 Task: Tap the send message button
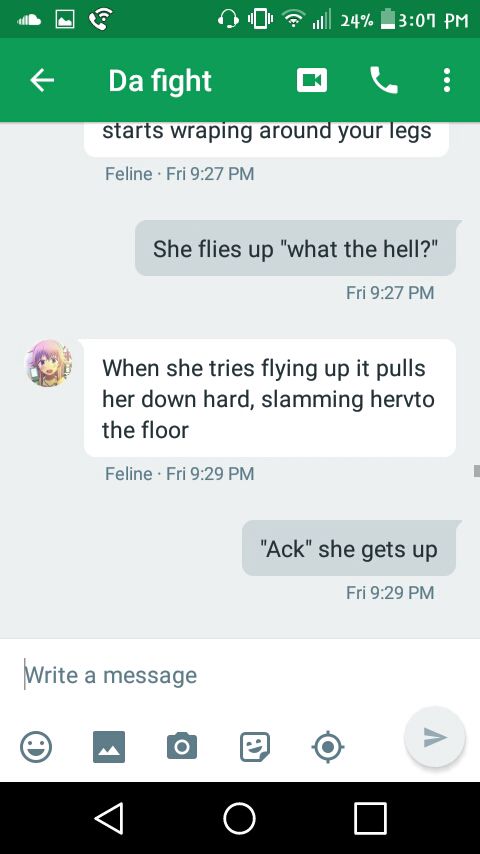click(435, 737)
